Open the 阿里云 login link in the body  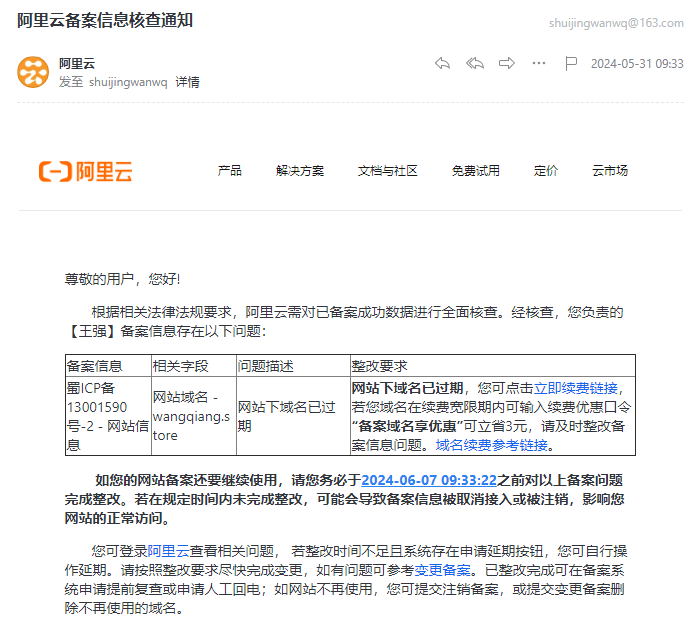click(168, 551)
